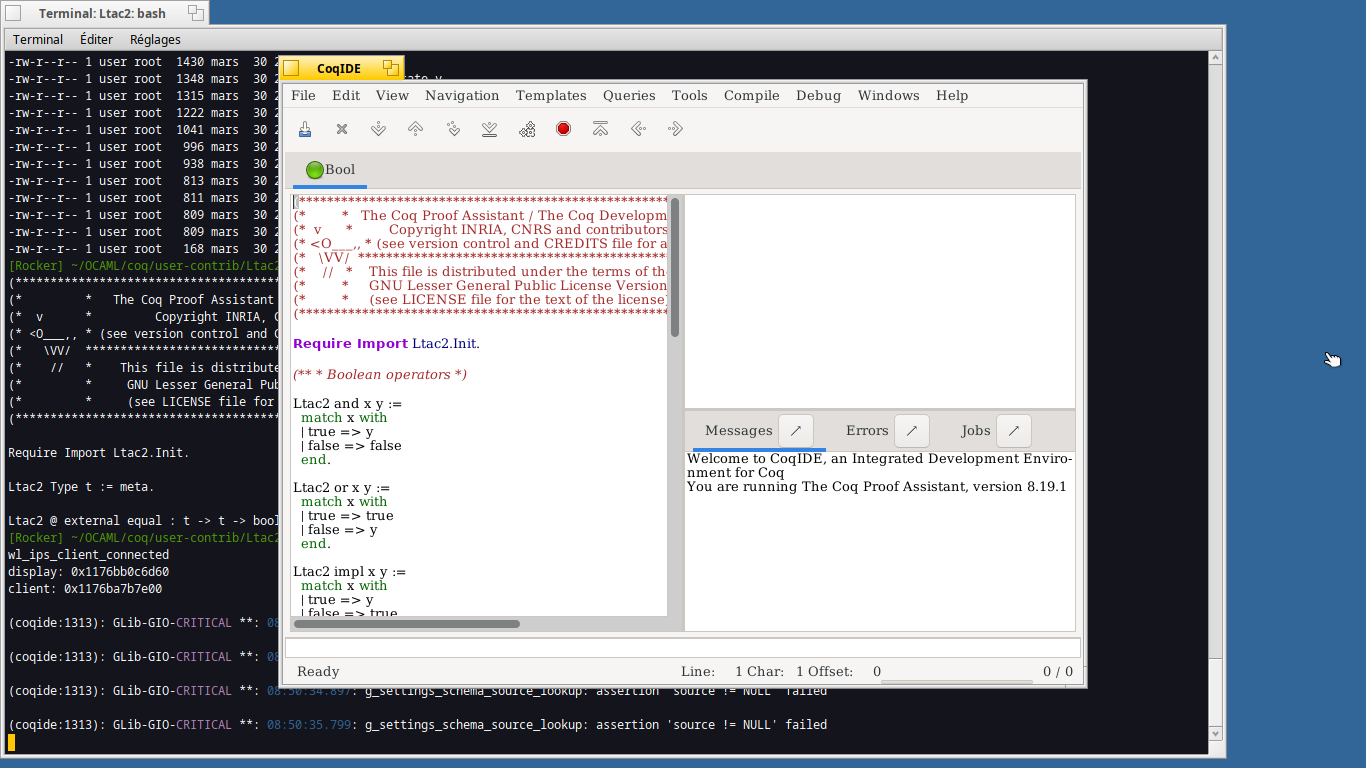Open the Templates menu
Image resolution: width=1366 pixels, height=768 pixels.
point(551,96)
